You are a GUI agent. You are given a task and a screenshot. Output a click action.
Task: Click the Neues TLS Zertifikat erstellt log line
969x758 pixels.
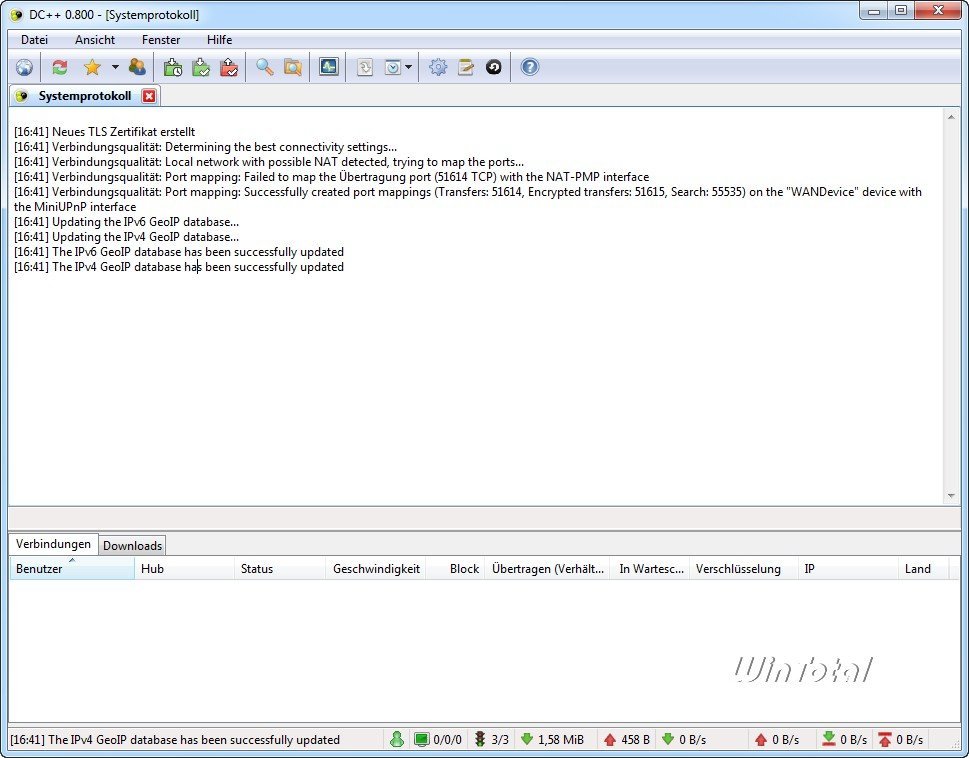[104, 132]
